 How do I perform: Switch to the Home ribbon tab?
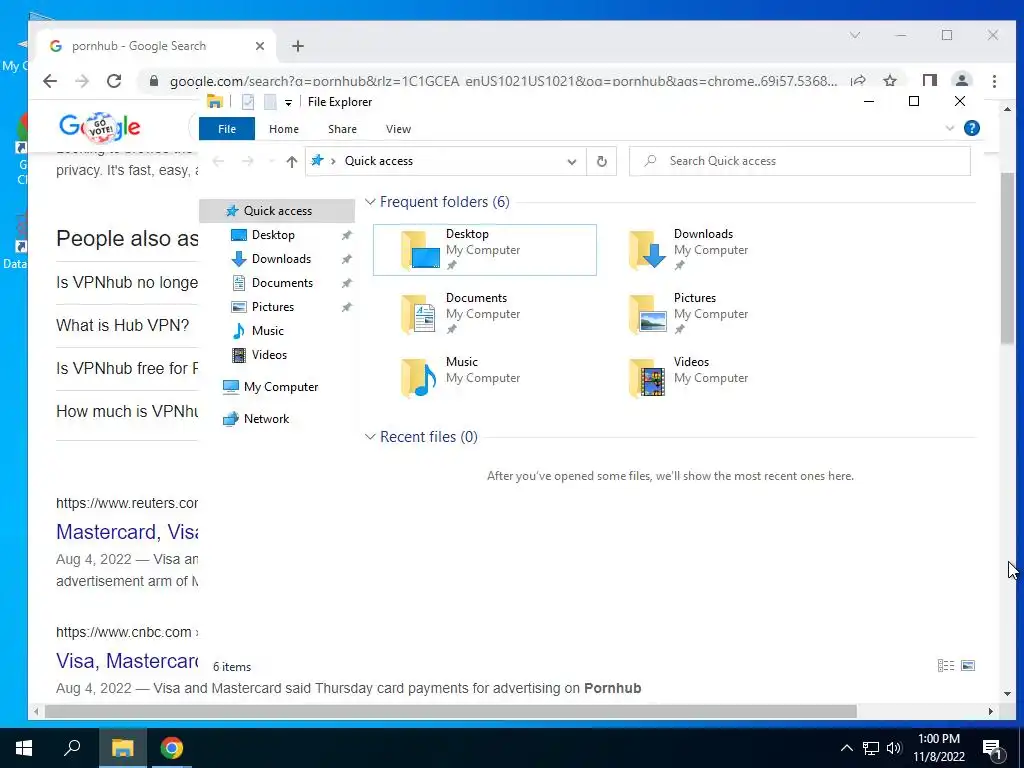coord(283,129)
